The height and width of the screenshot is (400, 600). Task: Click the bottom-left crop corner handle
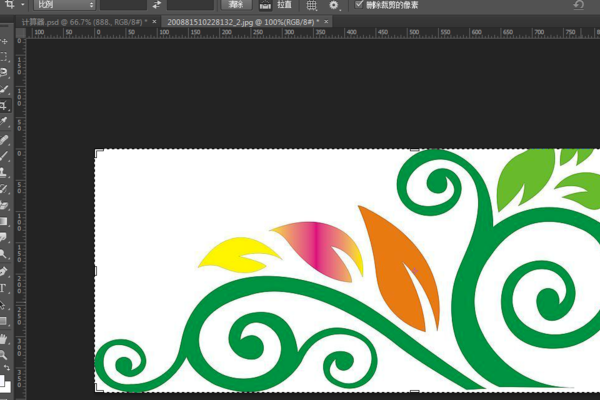click(99, 388)
